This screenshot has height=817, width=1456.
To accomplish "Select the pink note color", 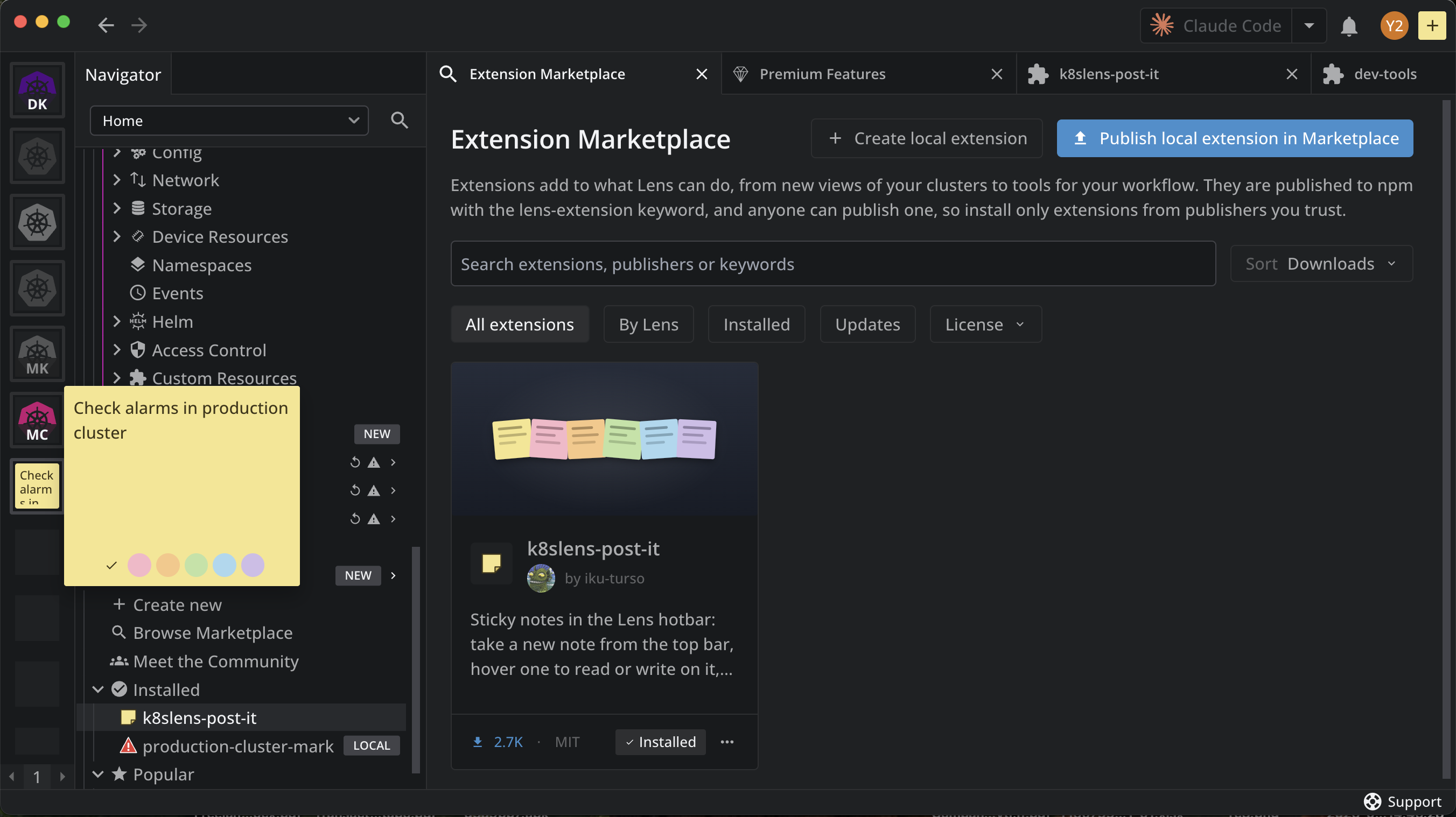I will pos(139,565).
